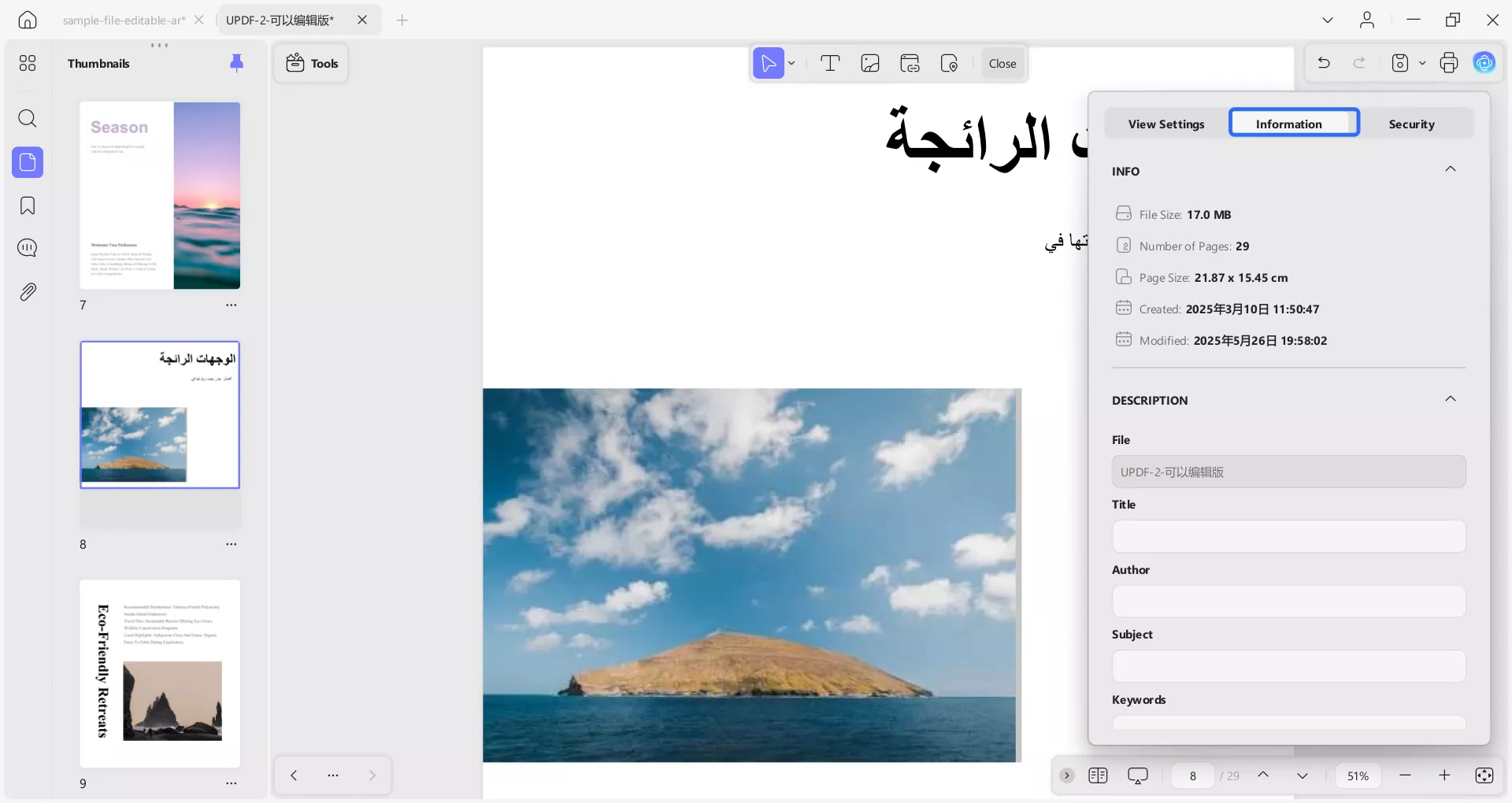Screen dimensions: 1512x803
Task: Open more options for page 7
Action: click(231, 305)
